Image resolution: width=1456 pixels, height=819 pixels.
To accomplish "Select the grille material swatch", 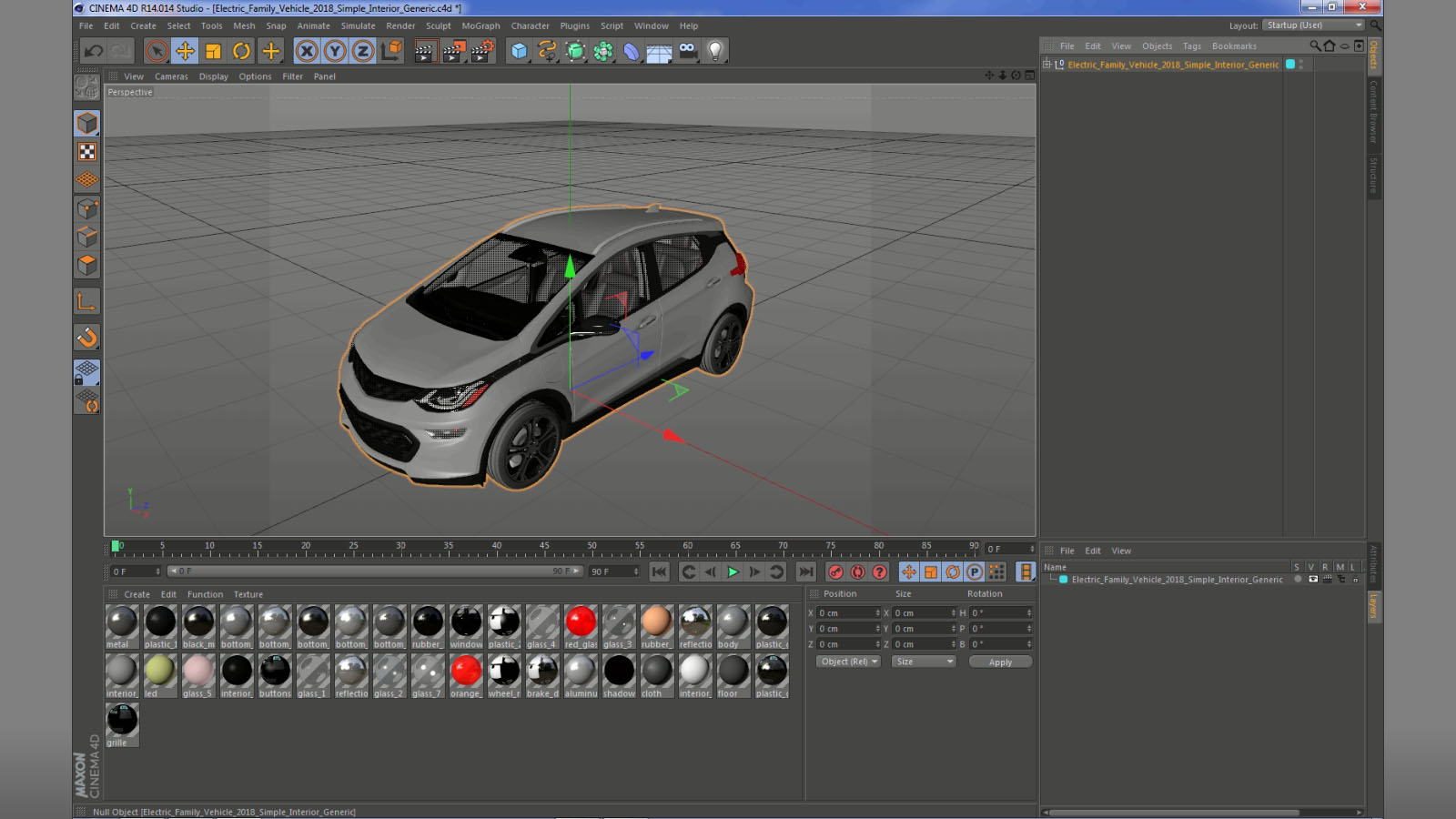I will (x=122, y=725).
